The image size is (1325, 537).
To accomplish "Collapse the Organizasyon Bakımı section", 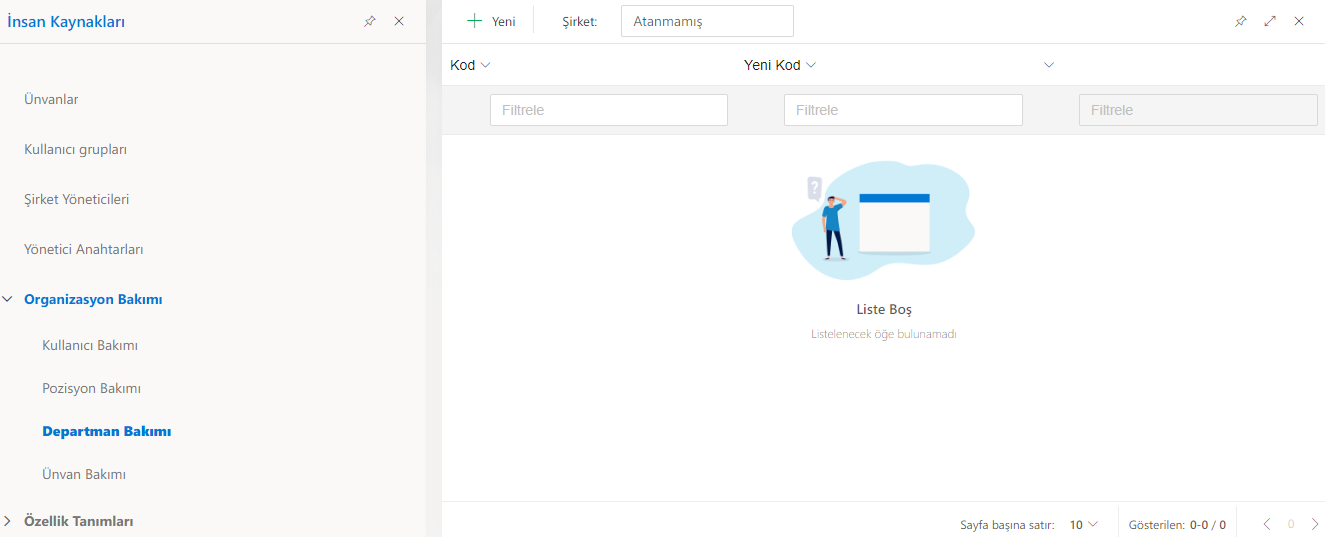I will (x=8, y=299).
